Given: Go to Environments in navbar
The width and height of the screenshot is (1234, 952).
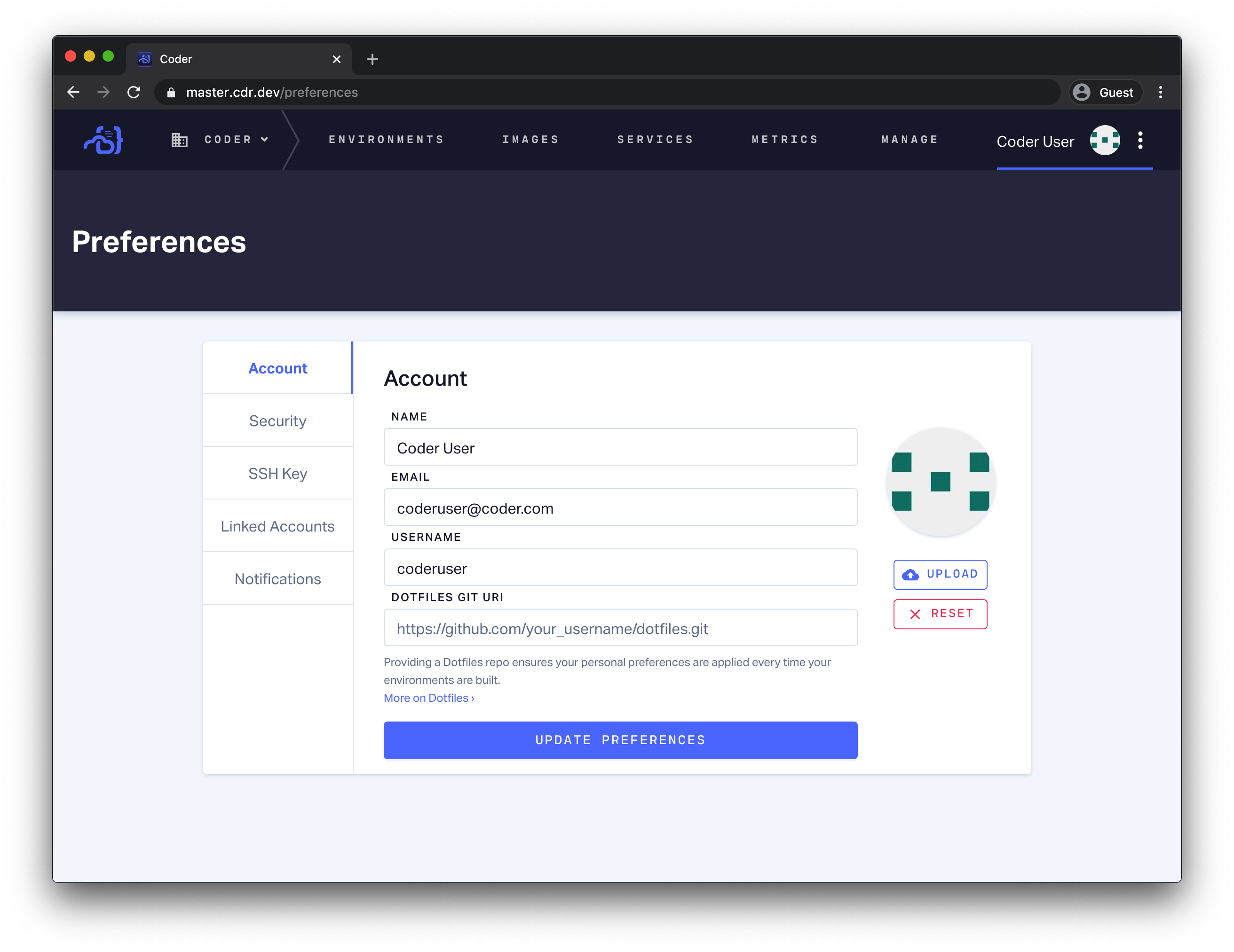Looking at the screenshot, I should point(387,140).
